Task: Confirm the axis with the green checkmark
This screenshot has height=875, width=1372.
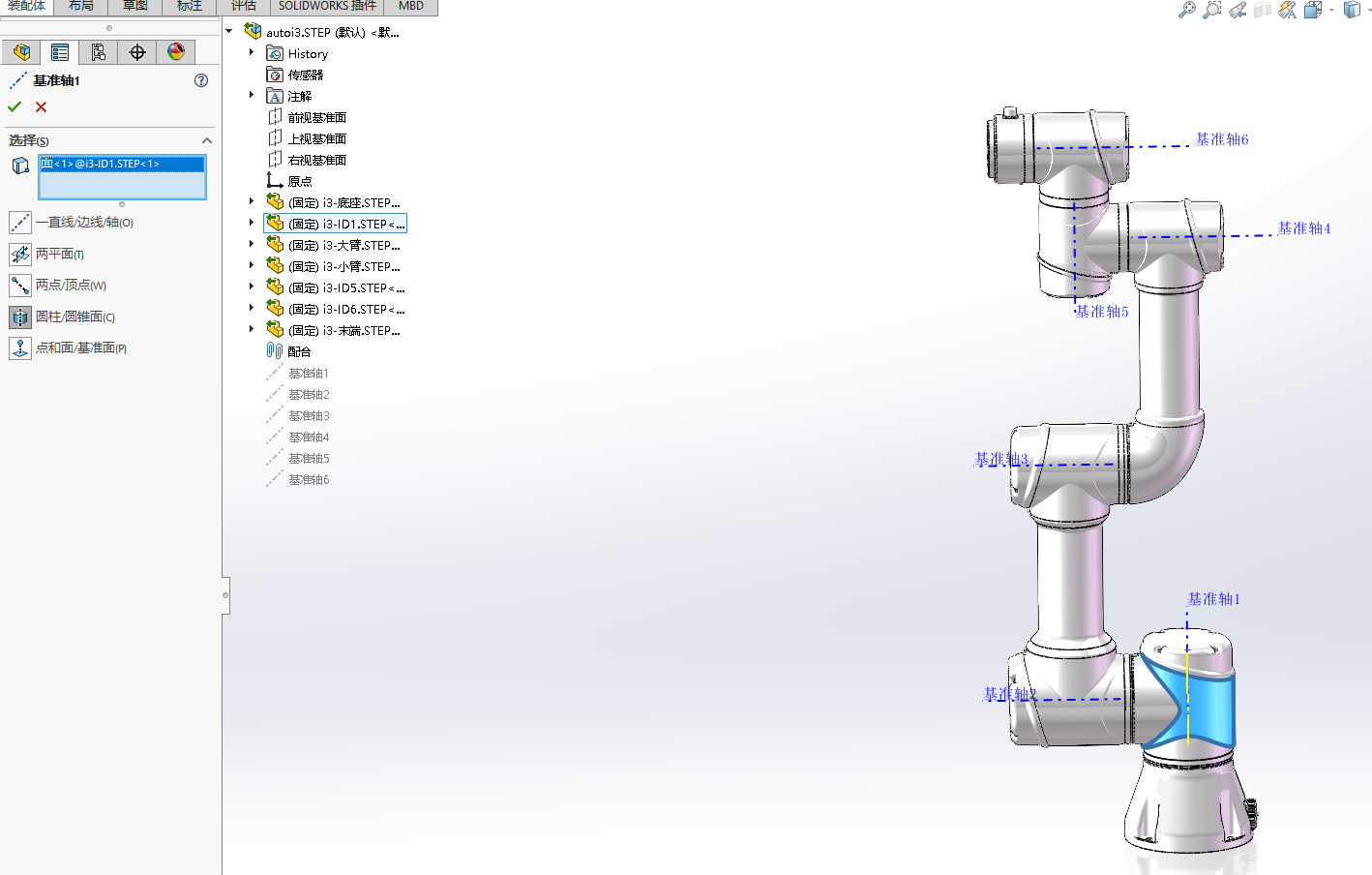Action: pyautogui.click(x=15, y=106)
